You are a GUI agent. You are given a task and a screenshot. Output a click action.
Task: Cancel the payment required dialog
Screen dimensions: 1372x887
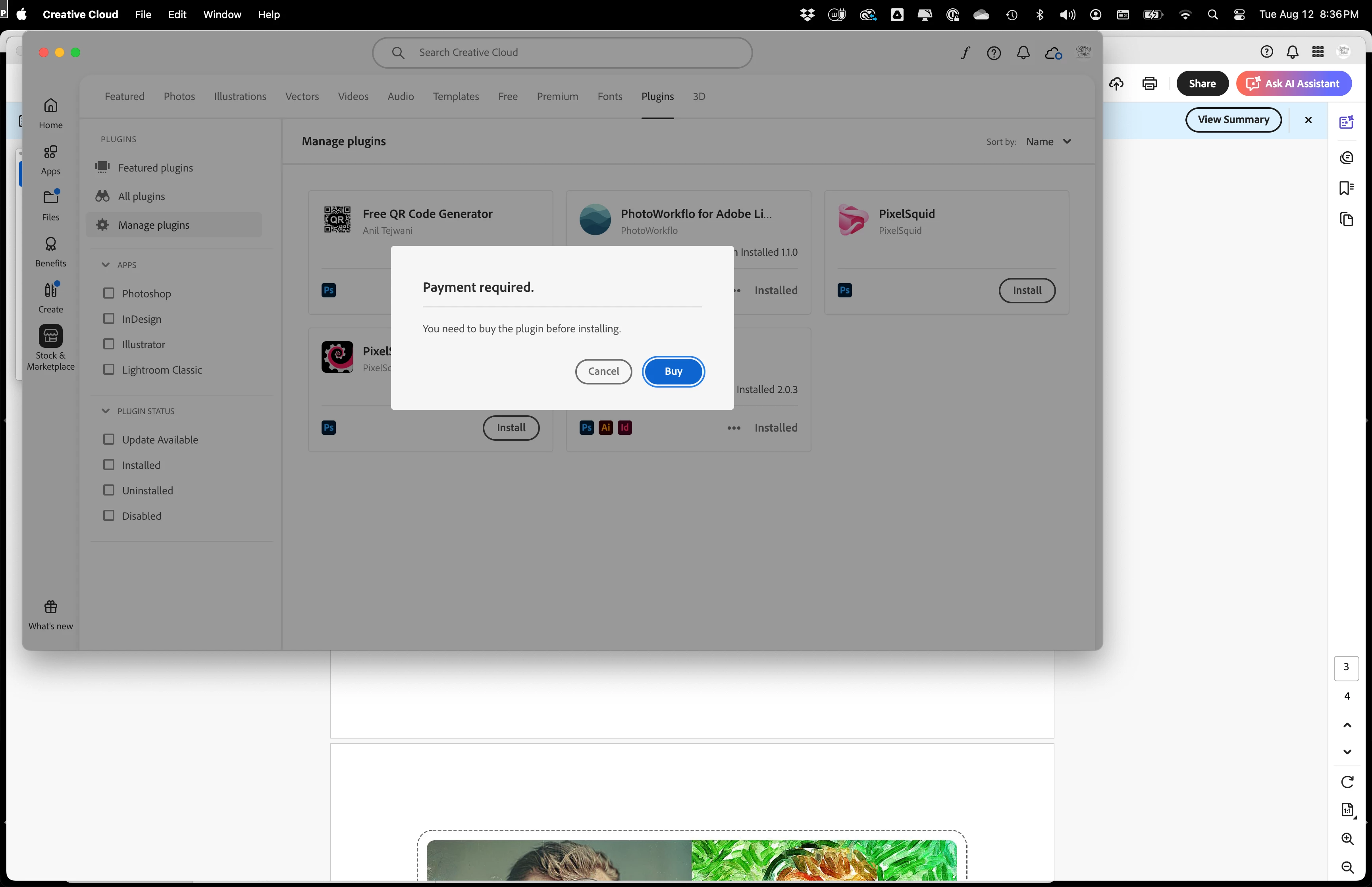[603, 372]
